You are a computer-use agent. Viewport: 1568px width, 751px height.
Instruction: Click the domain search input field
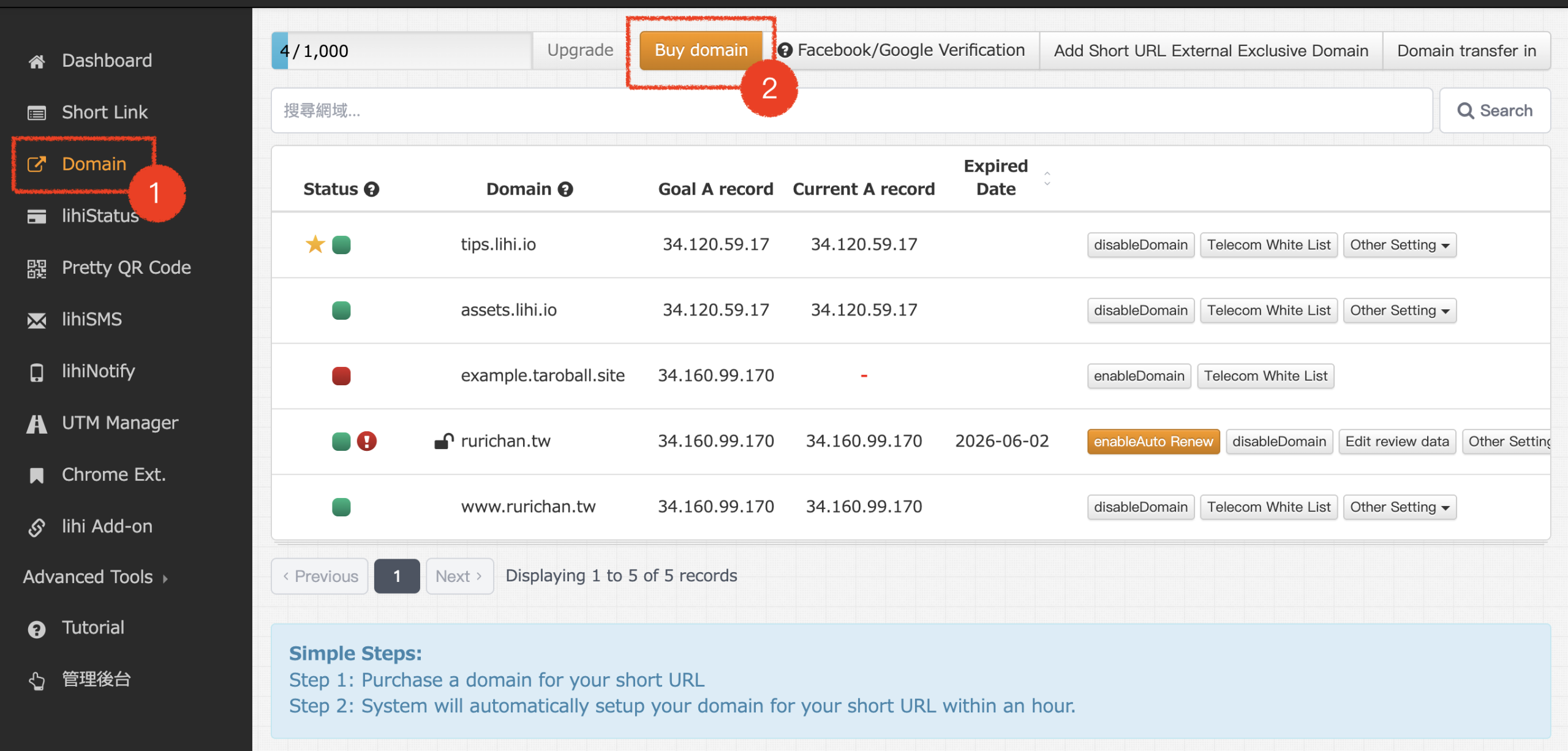pos(851,111)
